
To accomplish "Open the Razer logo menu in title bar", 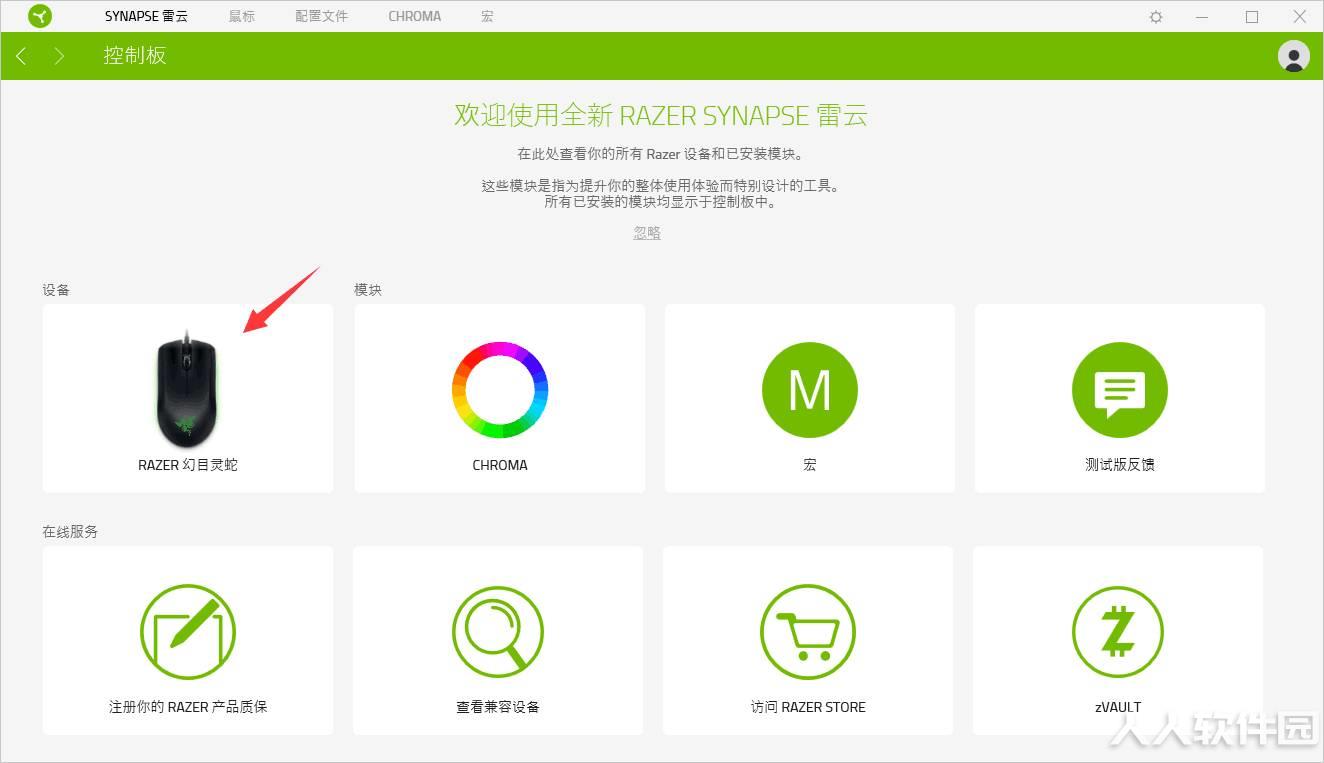I will pos(40,16).
